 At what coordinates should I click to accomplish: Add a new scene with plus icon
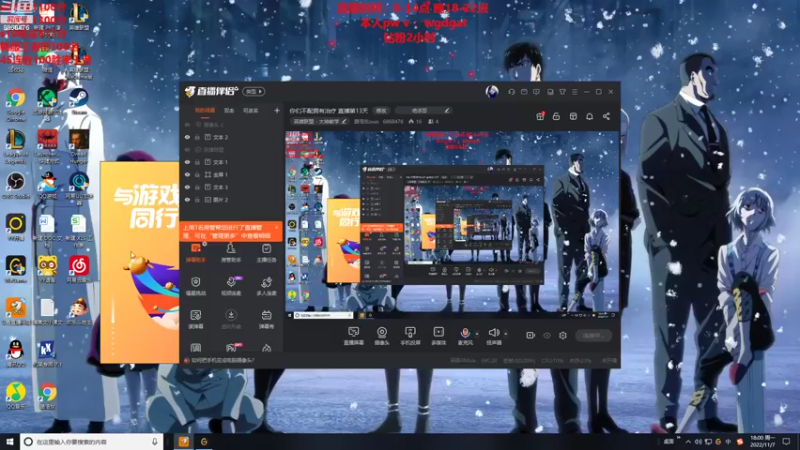coord(277,110)
